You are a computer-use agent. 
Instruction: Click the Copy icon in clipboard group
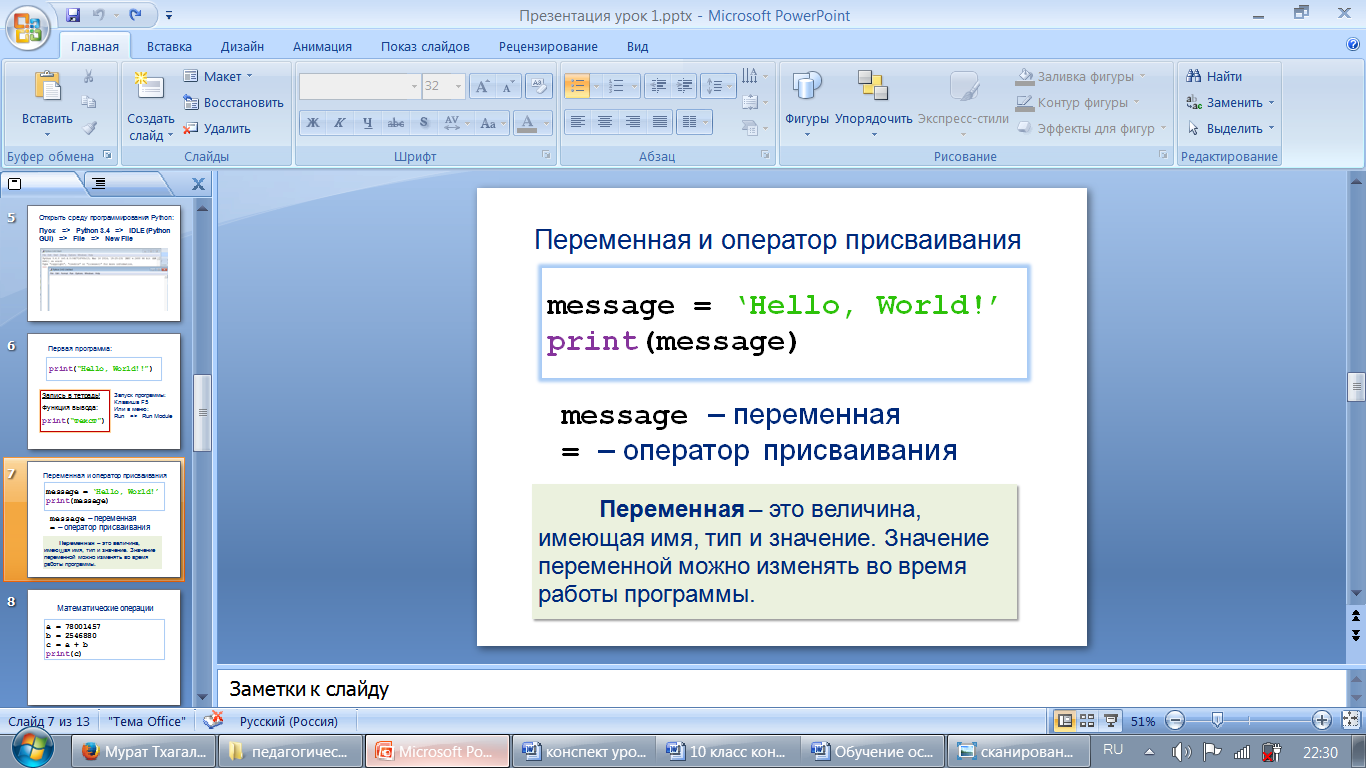89,102
